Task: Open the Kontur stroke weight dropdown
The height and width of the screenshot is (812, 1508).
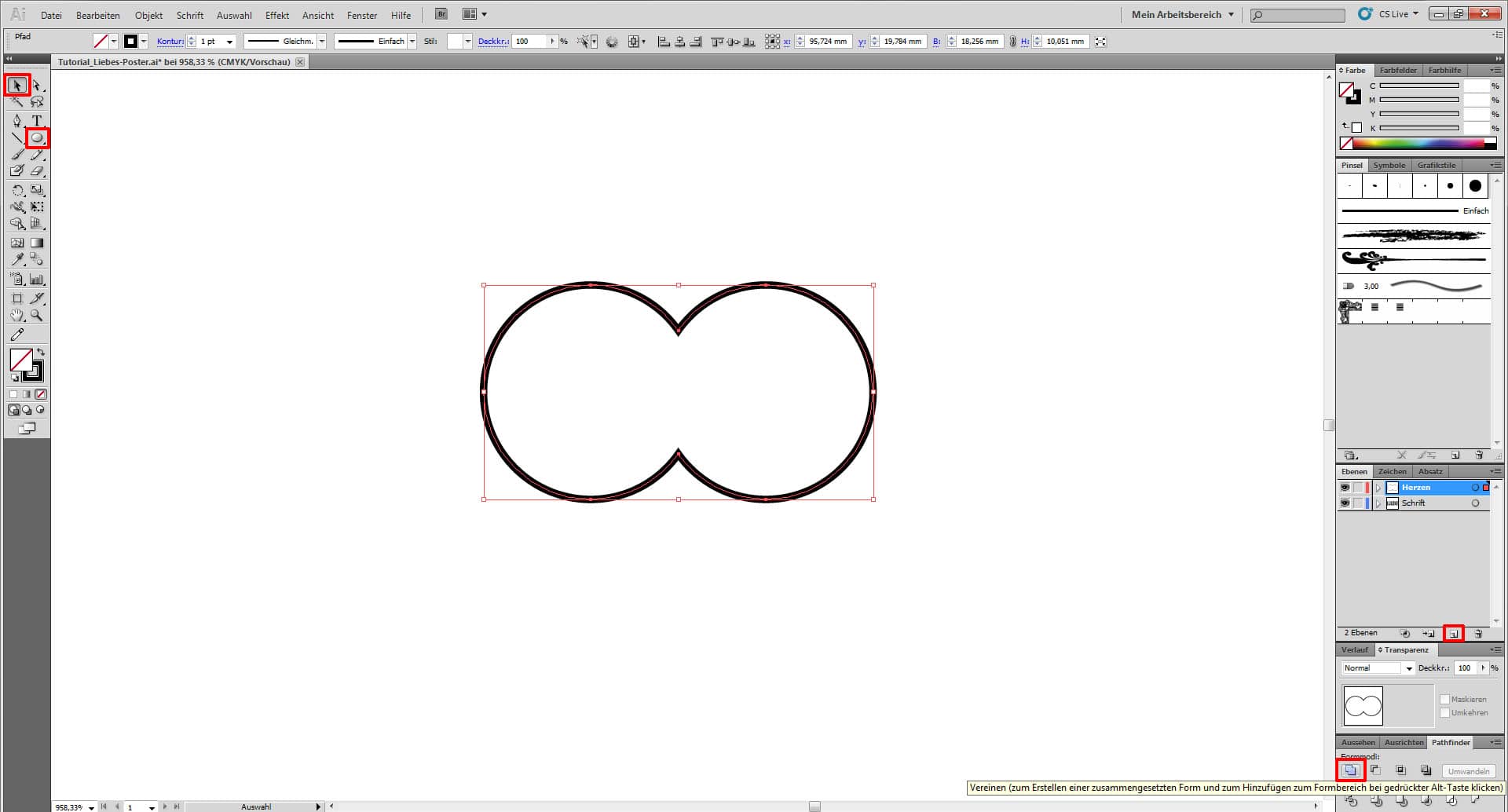Action: pyautogui.click(x=230, y=41)
